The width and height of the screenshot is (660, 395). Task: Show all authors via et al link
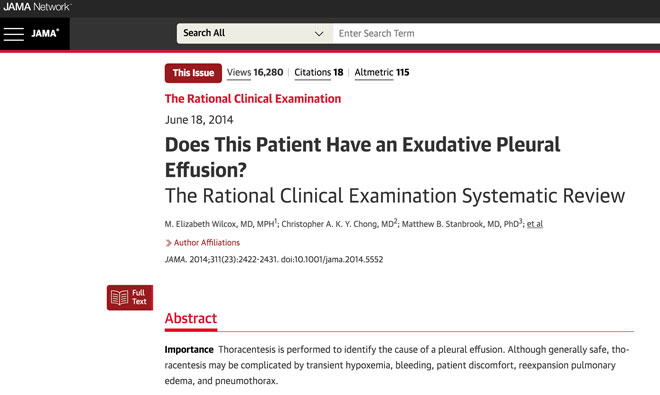click(535, 224)
